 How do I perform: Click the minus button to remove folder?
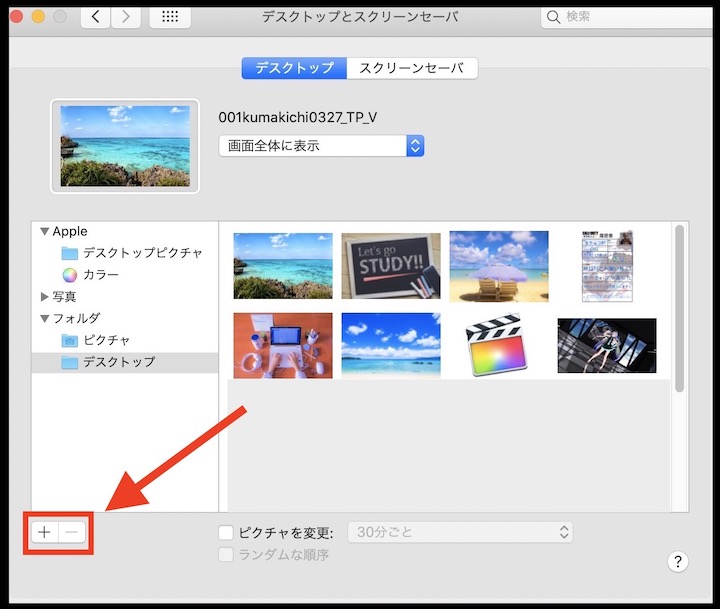click(72, 532)
